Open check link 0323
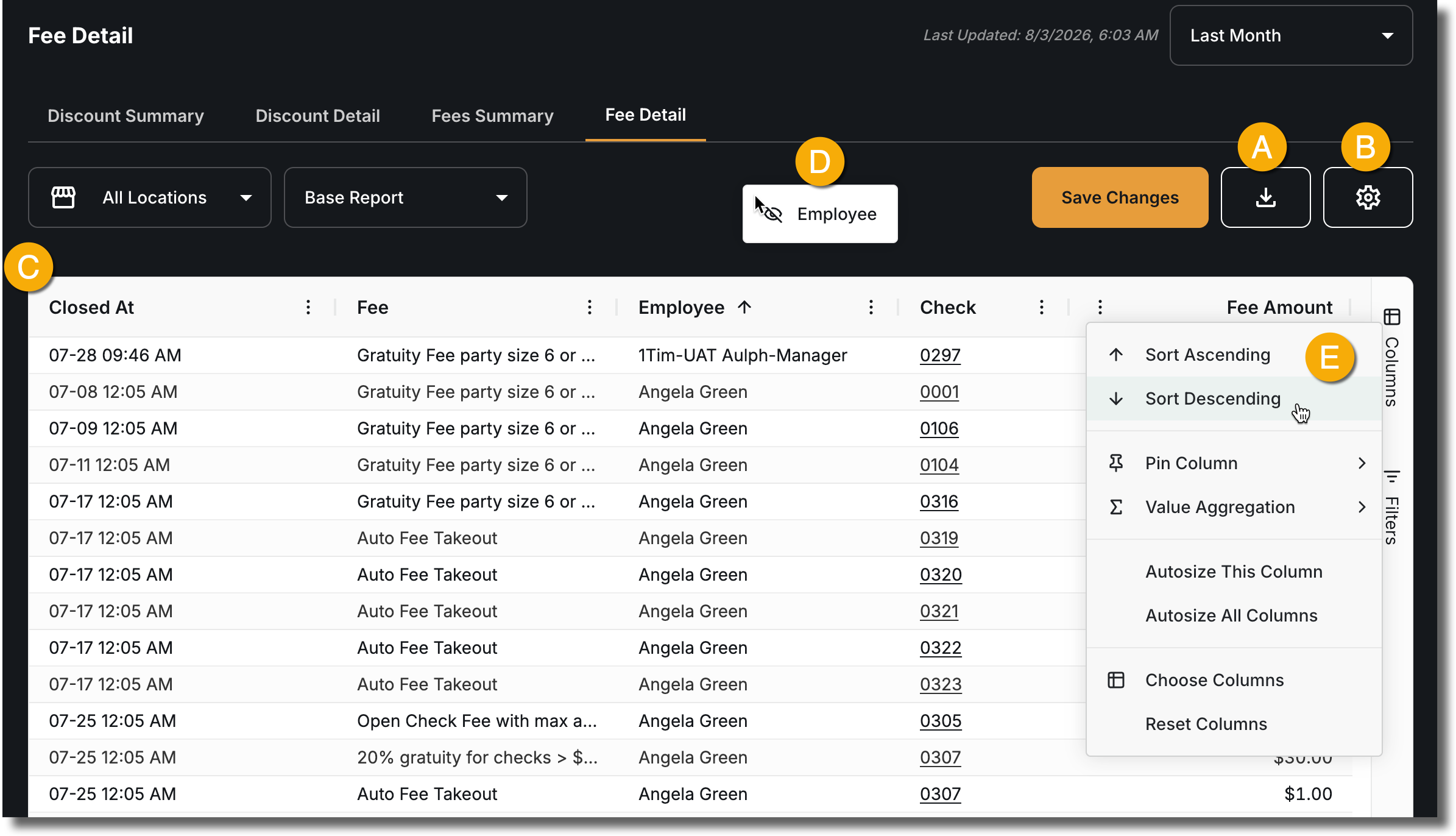The width and height of the screenshot is (1456, 836). click(941, 684)
